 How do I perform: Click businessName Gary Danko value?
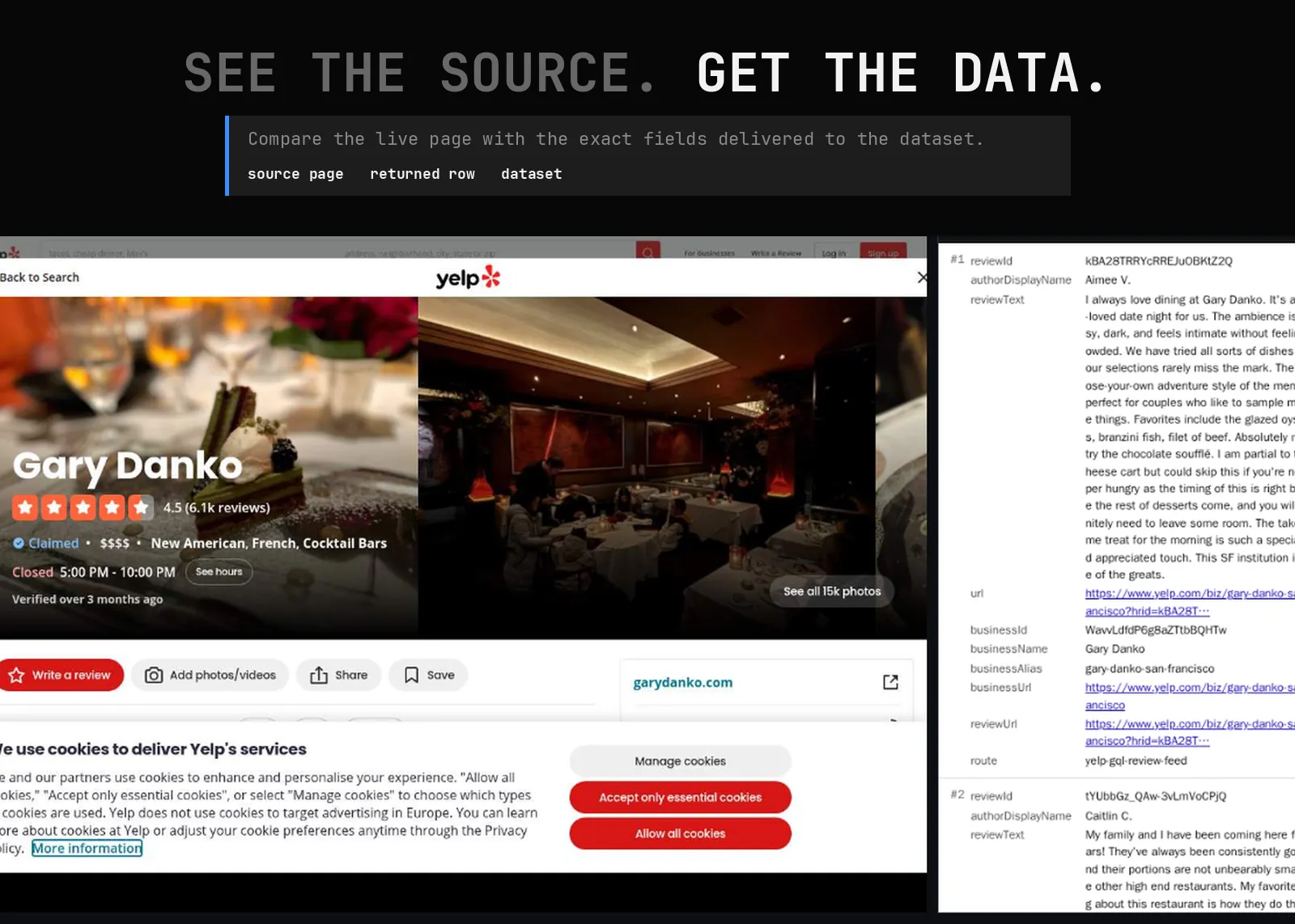click(x=1115, y=649)
